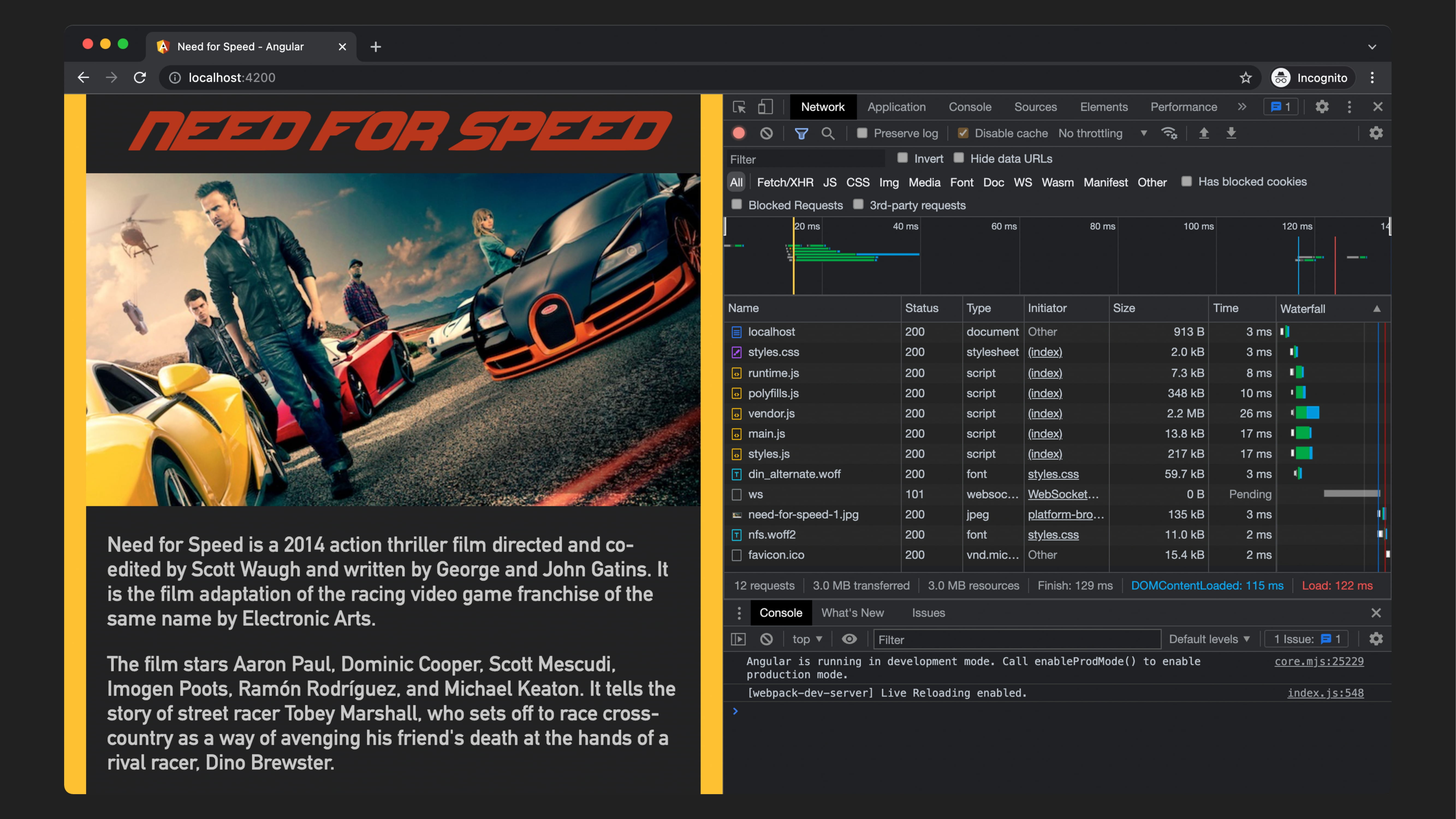1456x819 pixels.
Task: Close the DevTools panel
Action: tap(1378, 107)
